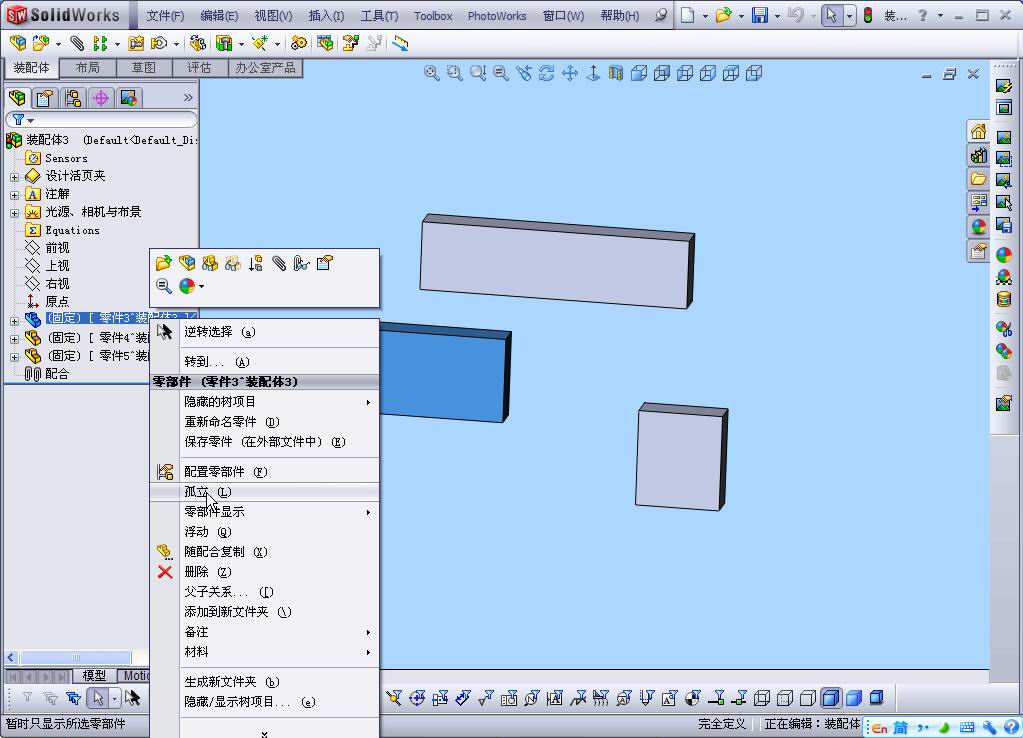Choose 添加到新文件夹 in the context menu
1023x738 pixels.
tap(264, 612)
